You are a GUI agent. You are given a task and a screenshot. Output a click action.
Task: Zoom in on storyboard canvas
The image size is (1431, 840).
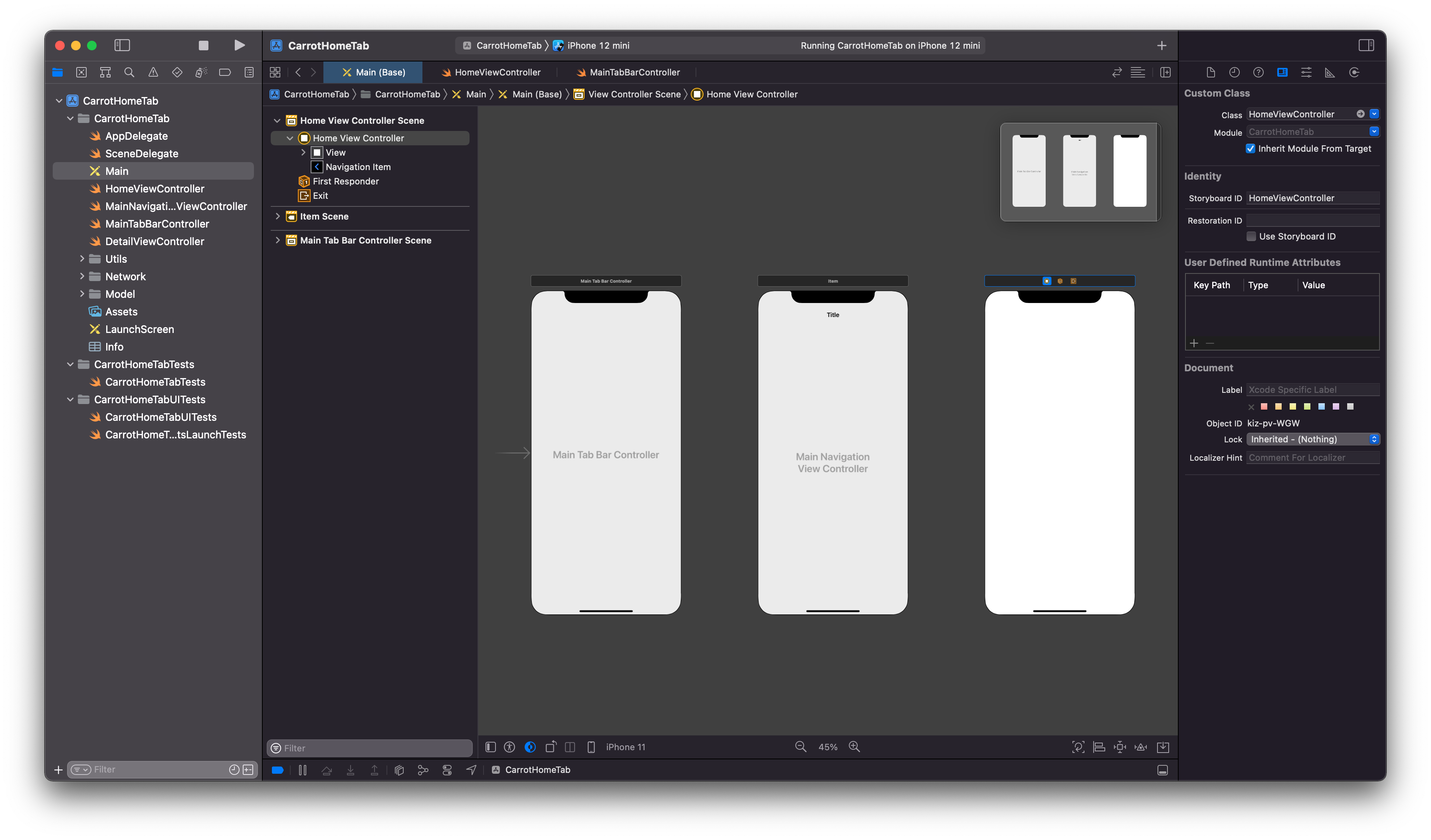pos(854,747)
